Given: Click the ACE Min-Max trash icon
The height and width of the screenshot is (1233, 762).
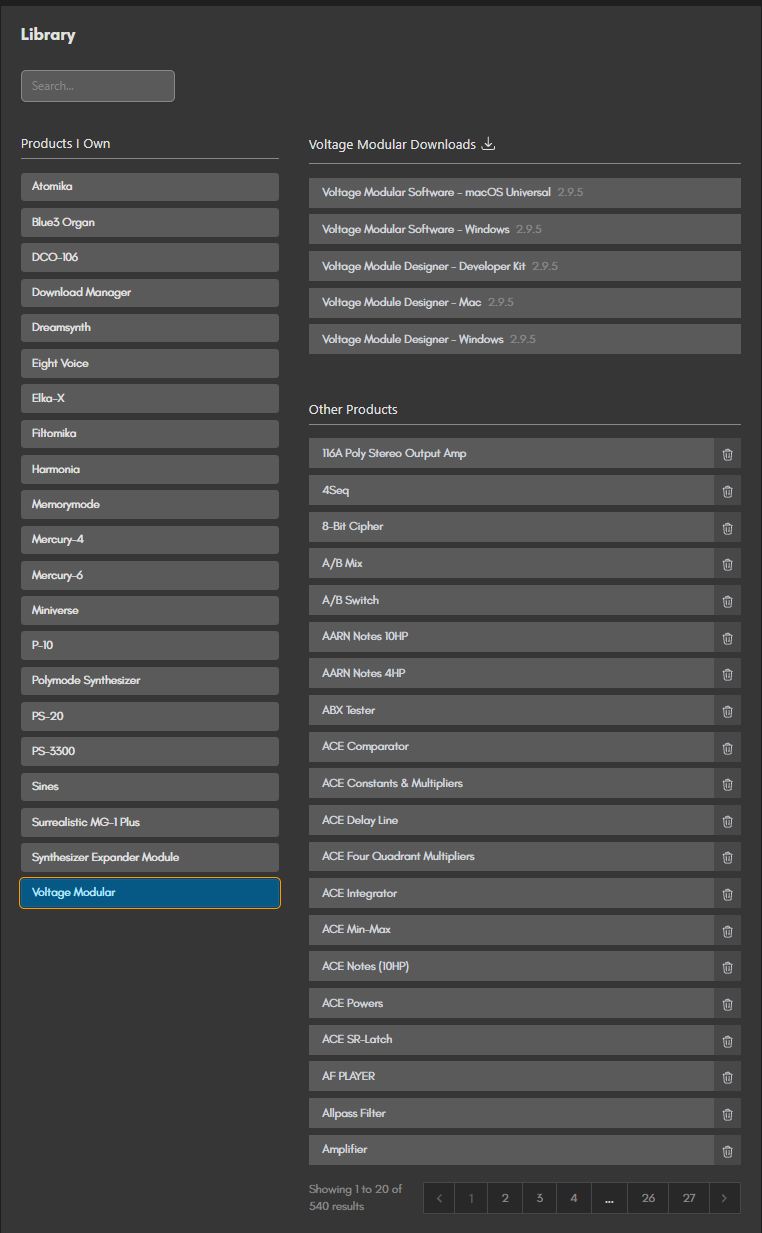Looking at the screenshot, I should [x=727, y=930].
